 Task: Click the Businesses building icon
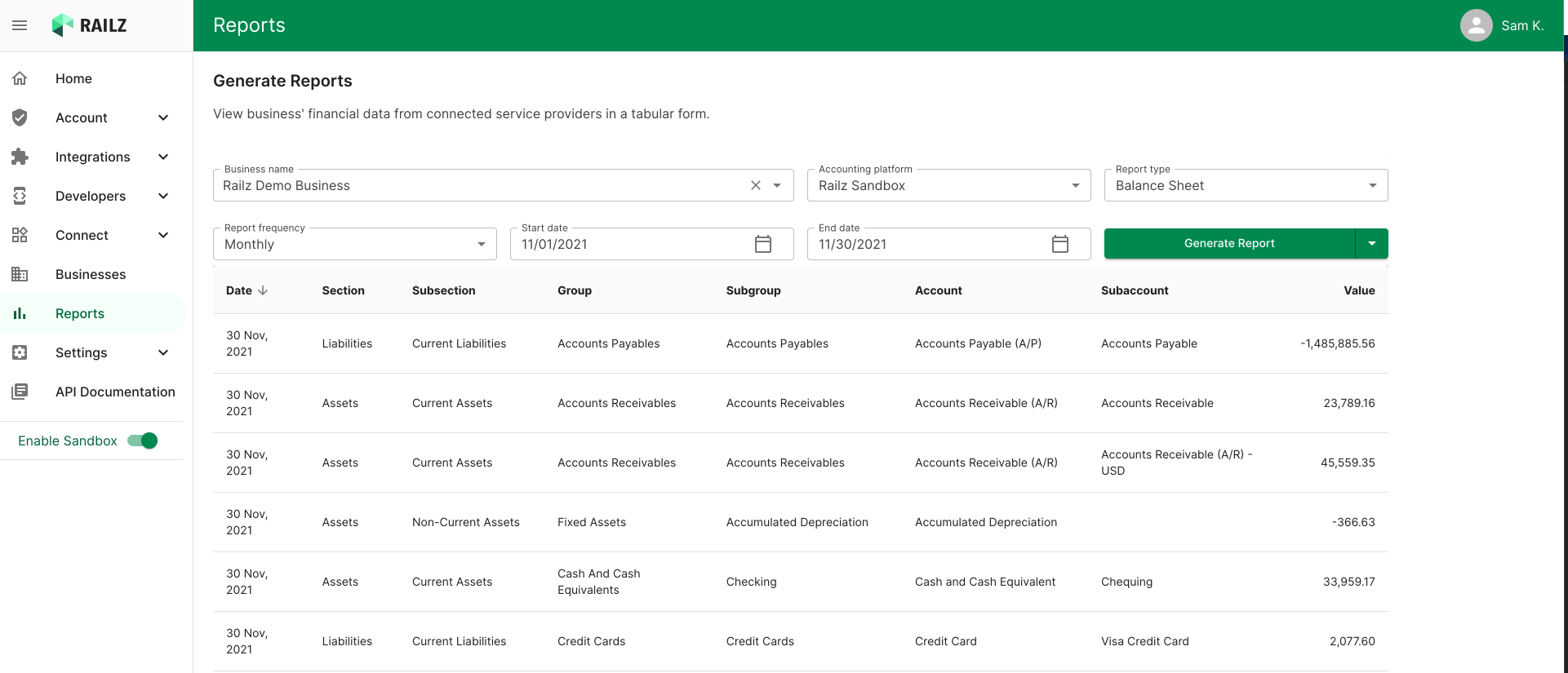pos(20,274)
